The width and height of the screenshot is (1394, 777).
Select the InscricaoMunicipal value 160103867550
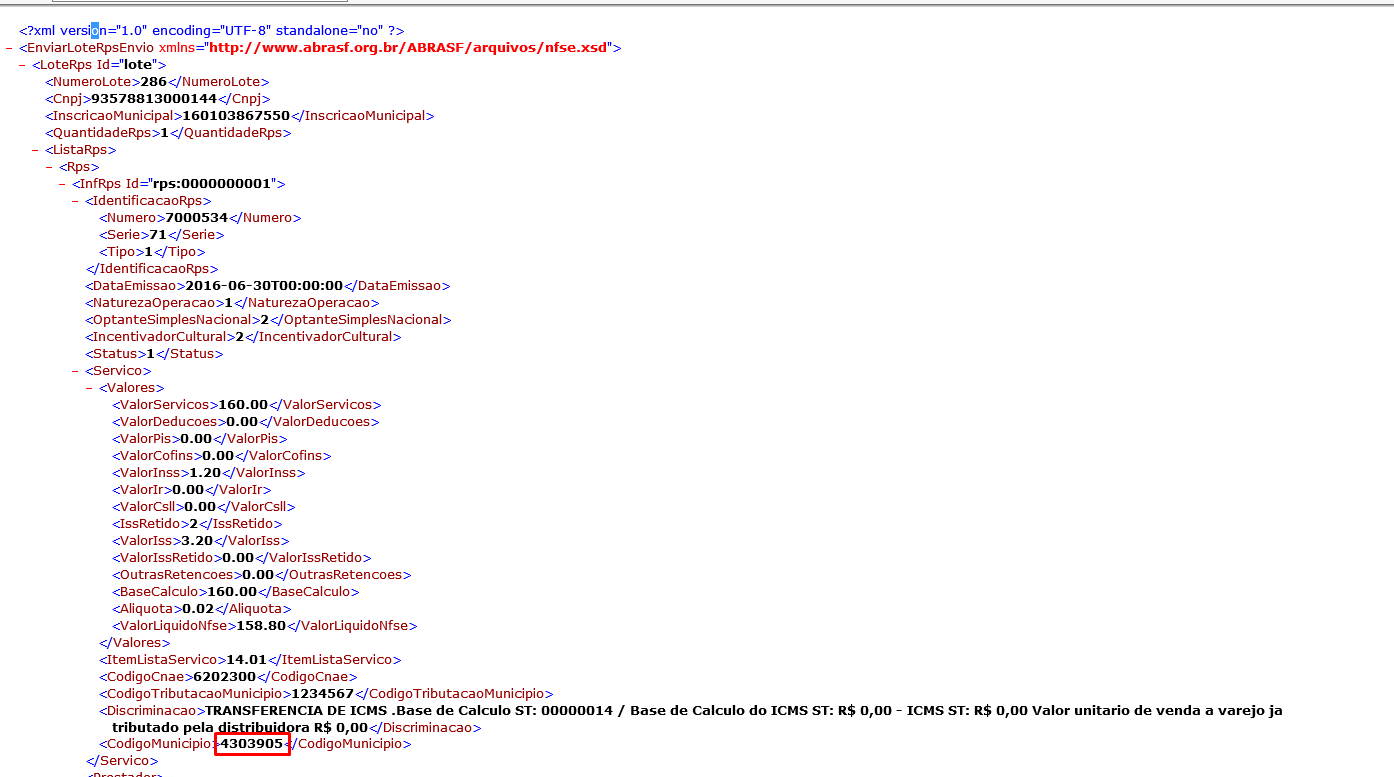[x=236, y=116]
